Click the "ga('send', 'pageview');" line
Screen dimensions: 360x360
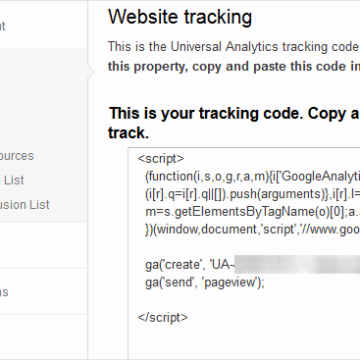[x=205, y=282]
